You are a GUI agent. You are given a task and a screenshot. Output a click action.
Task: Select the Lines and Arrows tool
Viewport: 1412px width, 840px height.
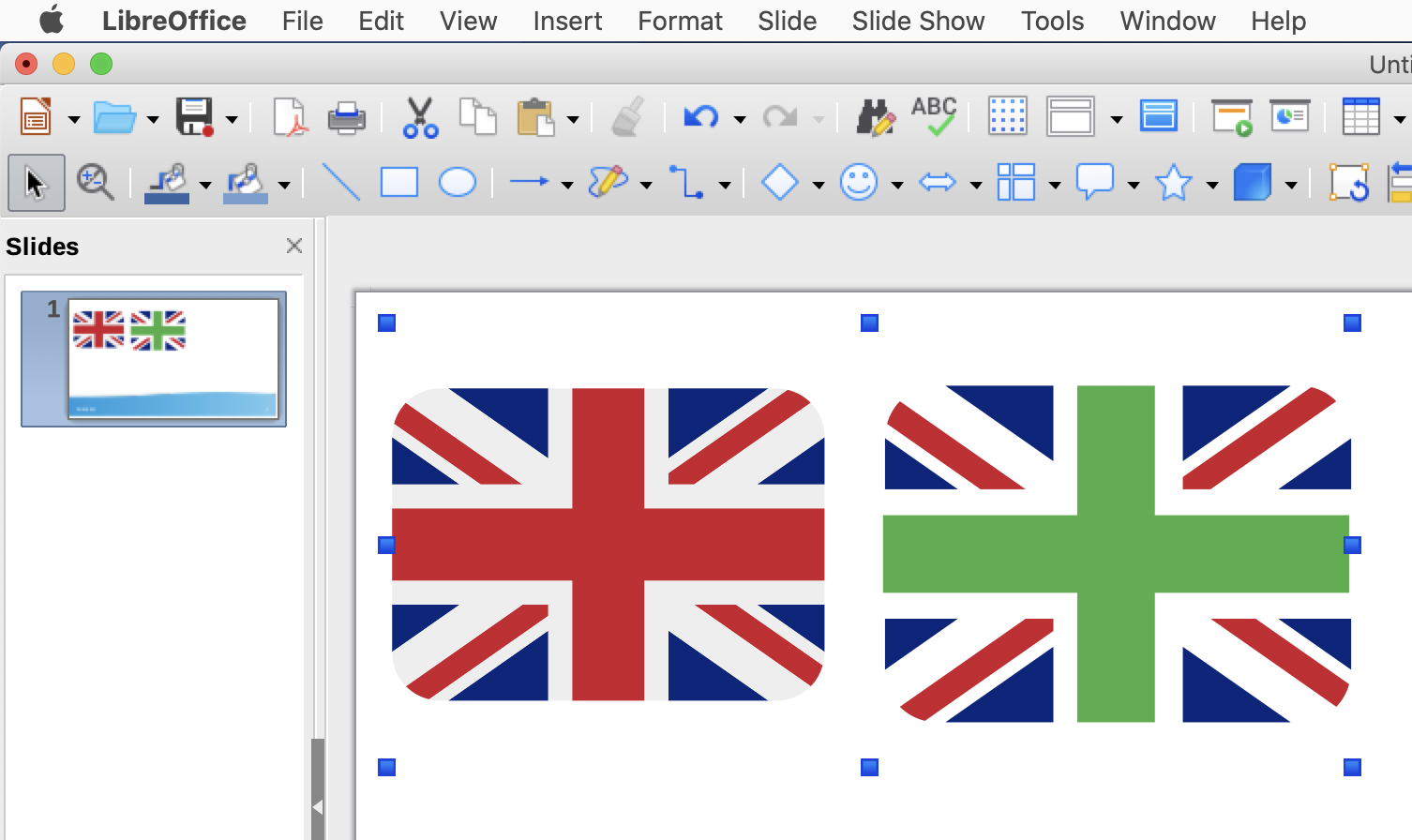tap(530, 183)
